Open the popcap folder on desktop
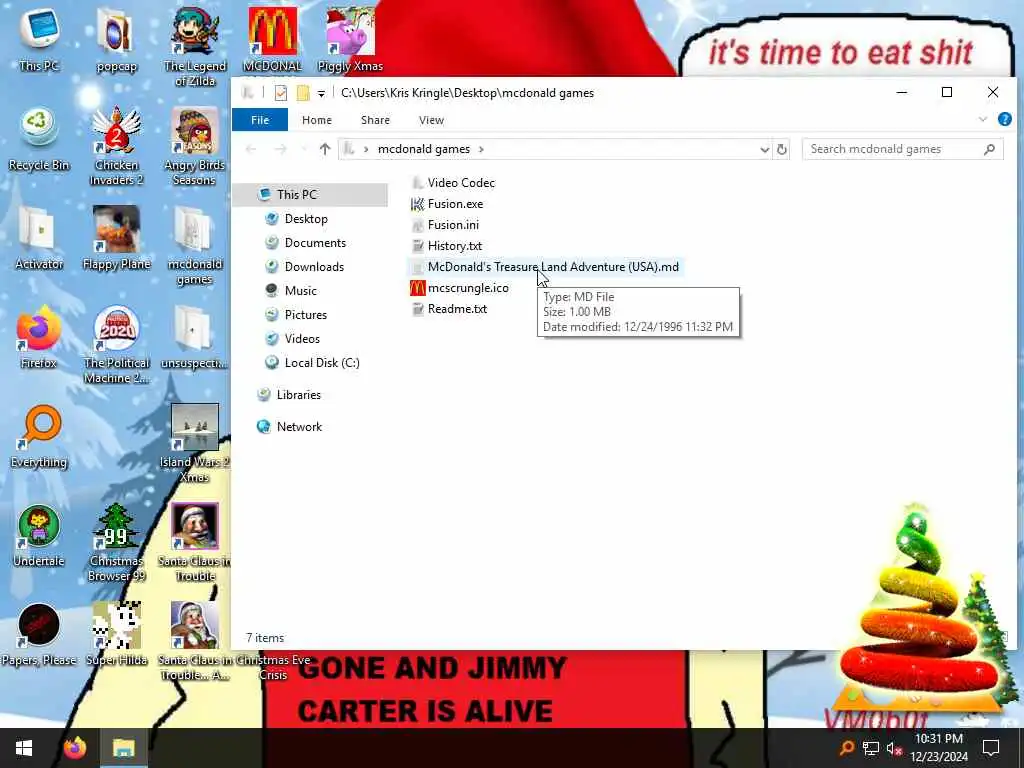This screenshot has width=1024, height=768. click(x=116, y=39)
